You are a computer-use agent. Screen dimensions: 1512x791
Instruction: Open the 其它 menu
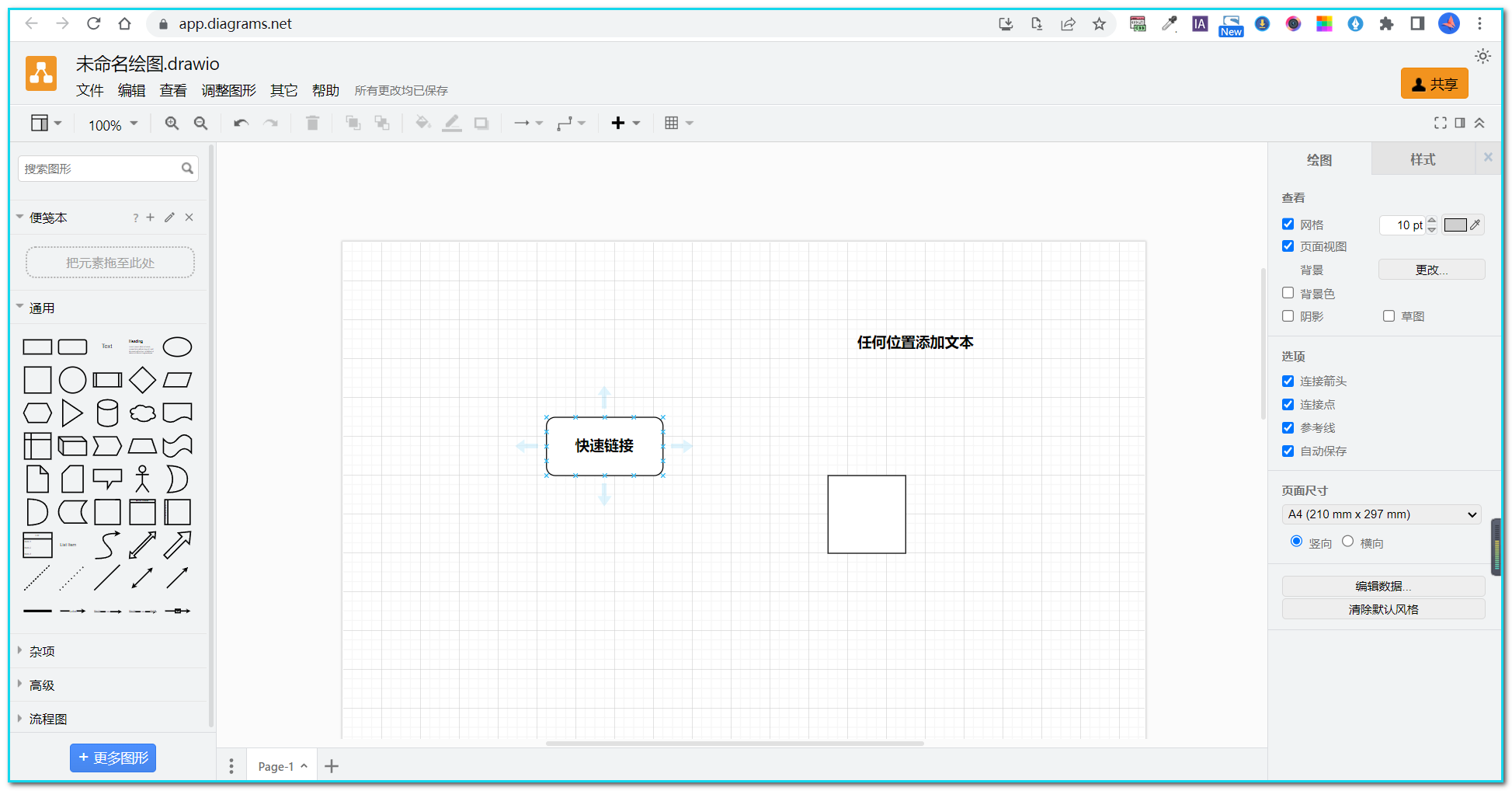(283, 90)
